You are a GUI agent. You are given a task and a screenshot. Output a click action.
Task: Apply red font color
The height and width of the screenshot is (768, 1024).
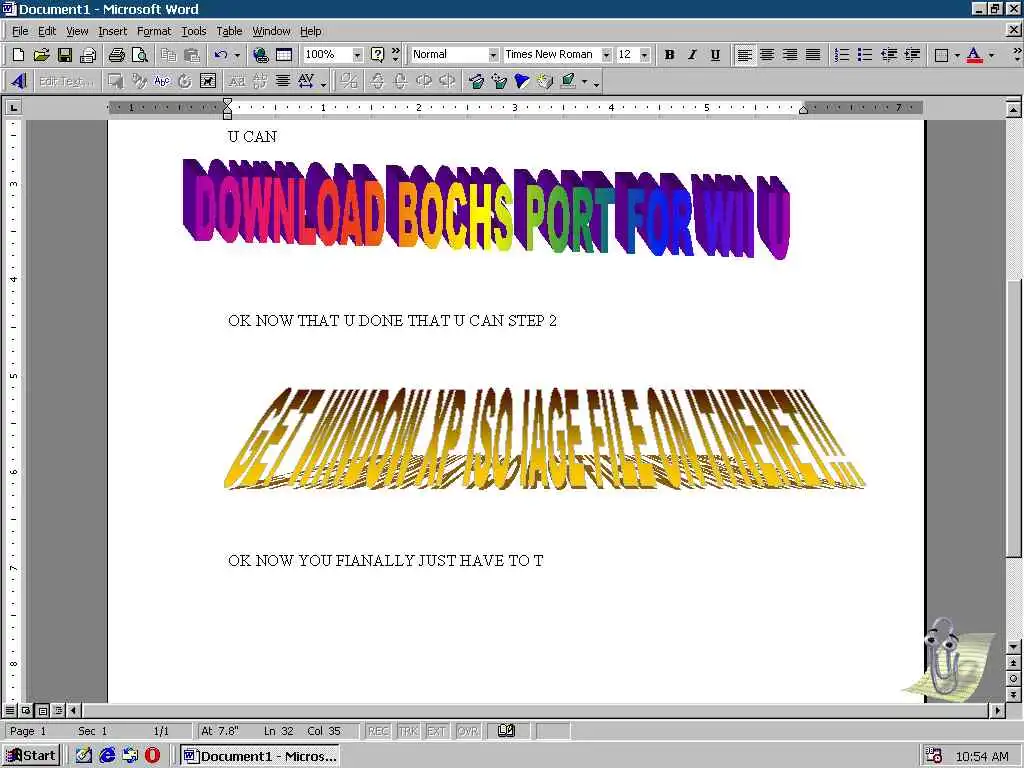click(x=974, y=55)
